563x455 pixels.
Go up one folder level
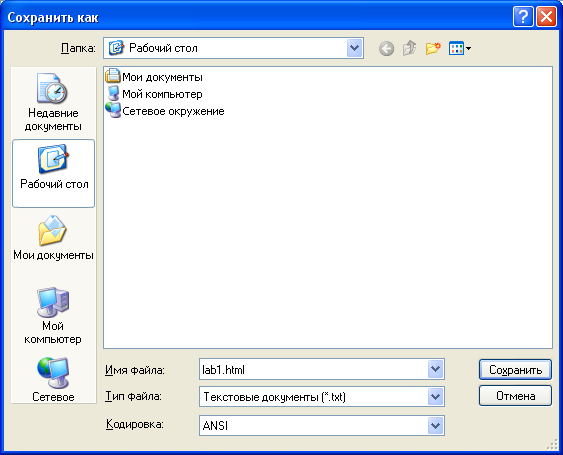coord(409,48)
